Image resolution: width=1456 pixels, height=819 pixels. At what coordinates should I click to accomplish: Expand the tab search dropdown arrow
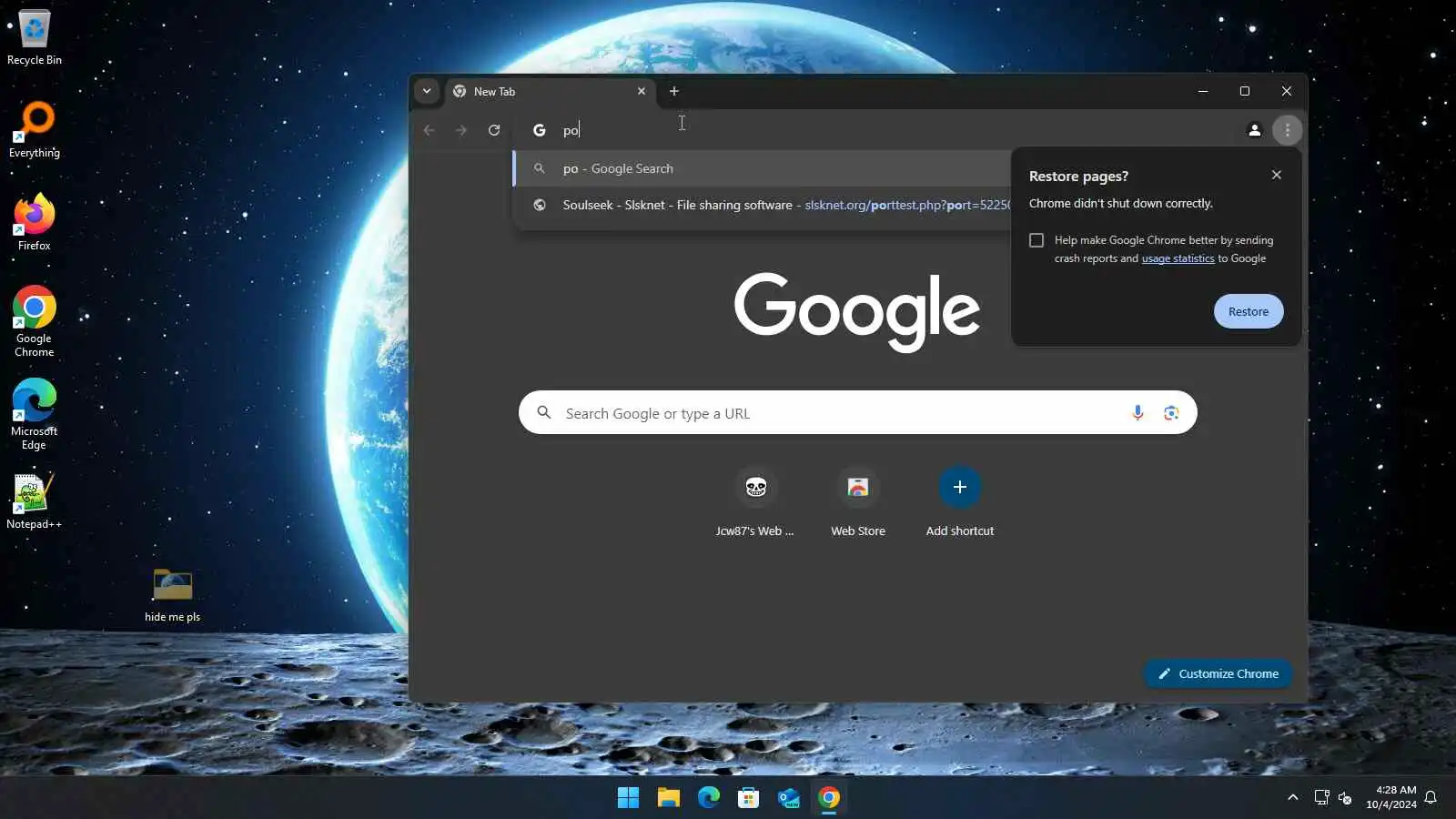[427, 91]
